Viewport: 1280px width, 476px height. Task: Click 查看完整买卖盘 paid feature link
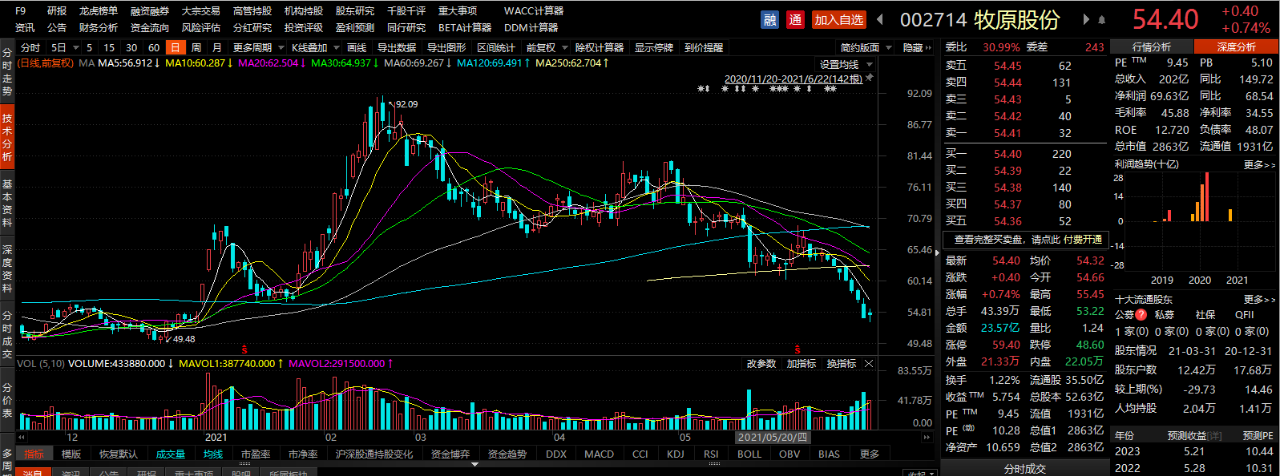[x=1027, y=239]
